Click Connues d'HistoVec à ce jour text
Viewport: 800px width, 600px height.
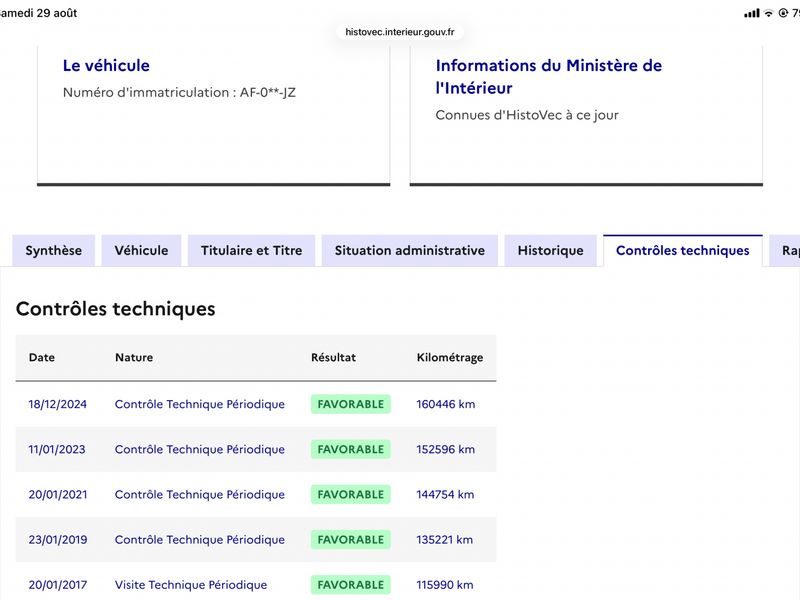point(527,115)
